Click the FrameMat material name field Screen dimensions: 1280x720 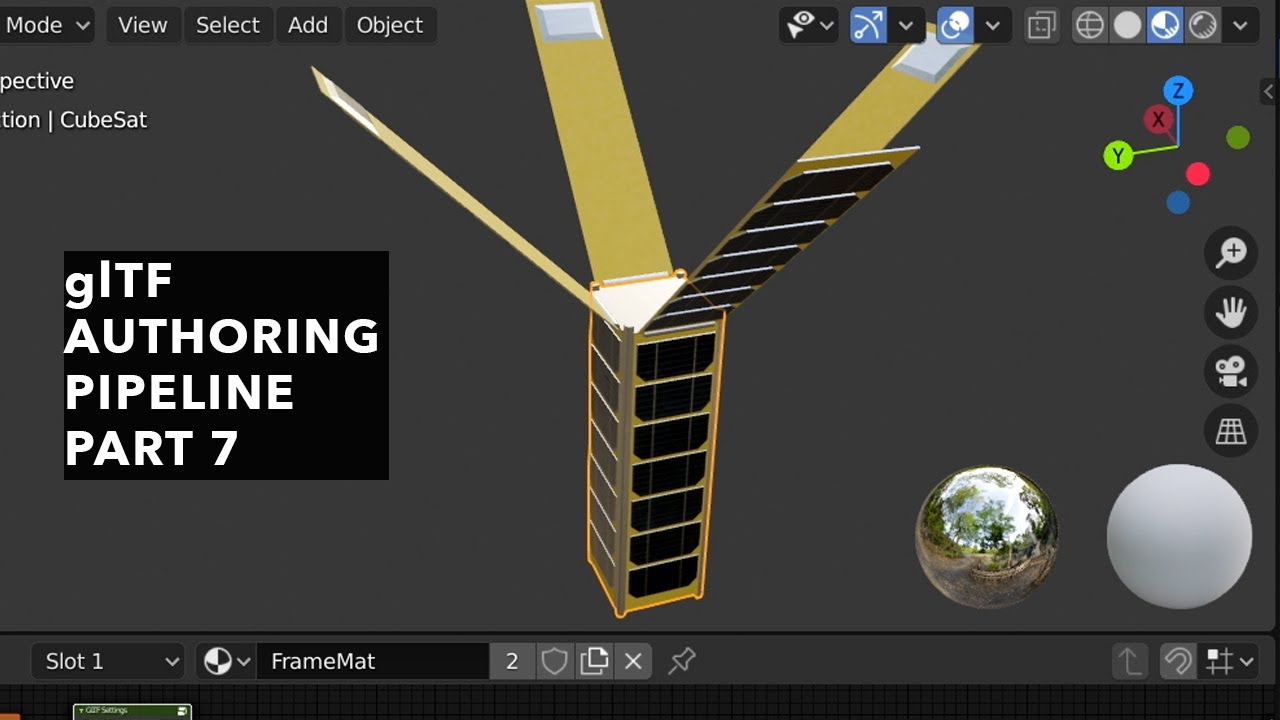[373, 661]
